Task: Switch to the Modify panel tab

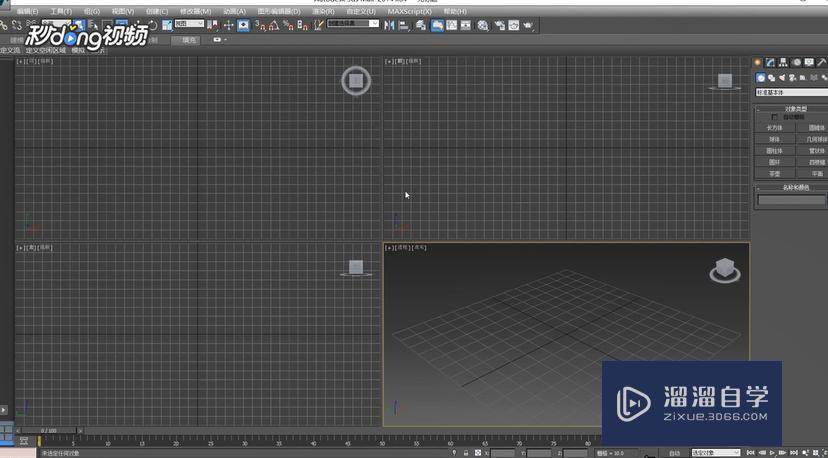Action: point(770,63)
